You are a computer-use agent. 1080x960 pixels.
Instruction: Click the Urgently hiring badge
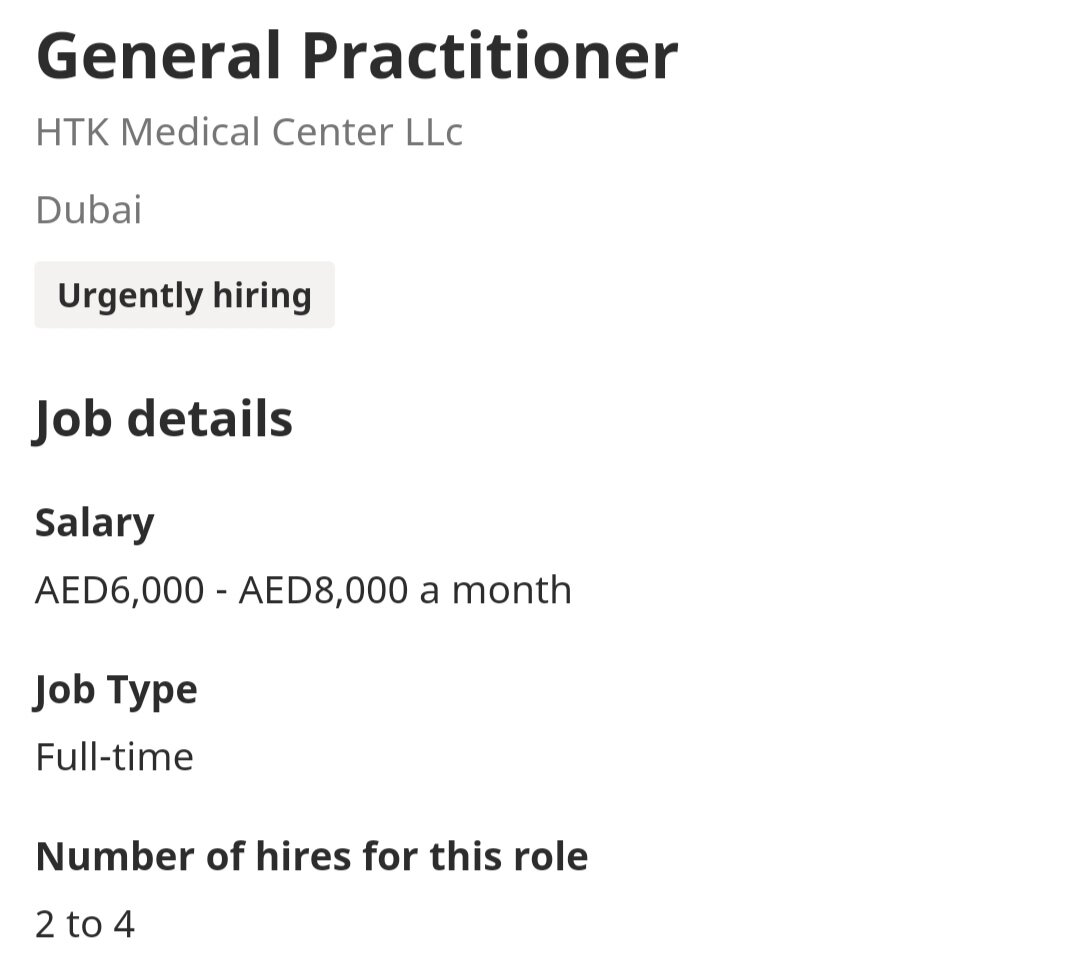[x=185, y=295]
